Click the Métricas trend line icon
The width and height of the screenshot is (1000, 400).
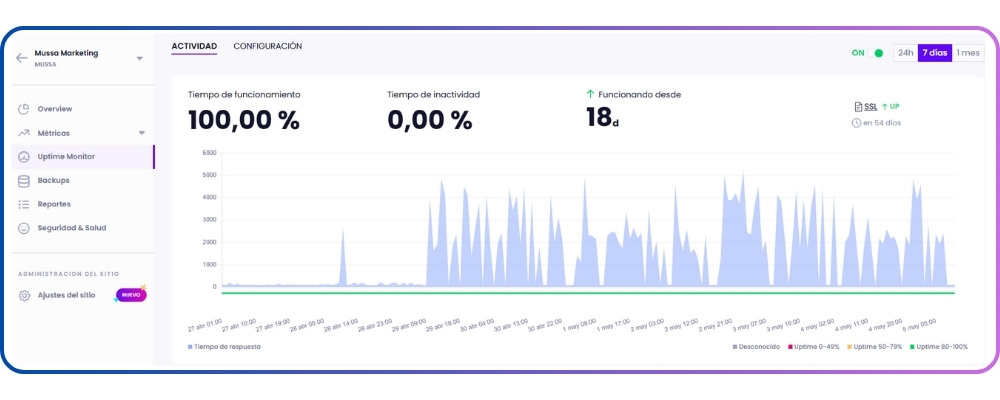(24, 133)
